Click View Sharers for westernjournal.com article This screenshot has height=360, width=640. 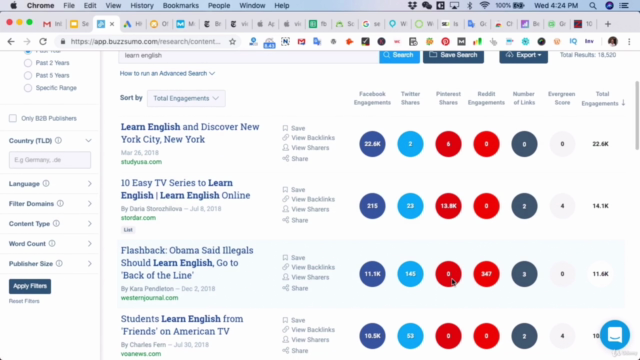[306, 277]
